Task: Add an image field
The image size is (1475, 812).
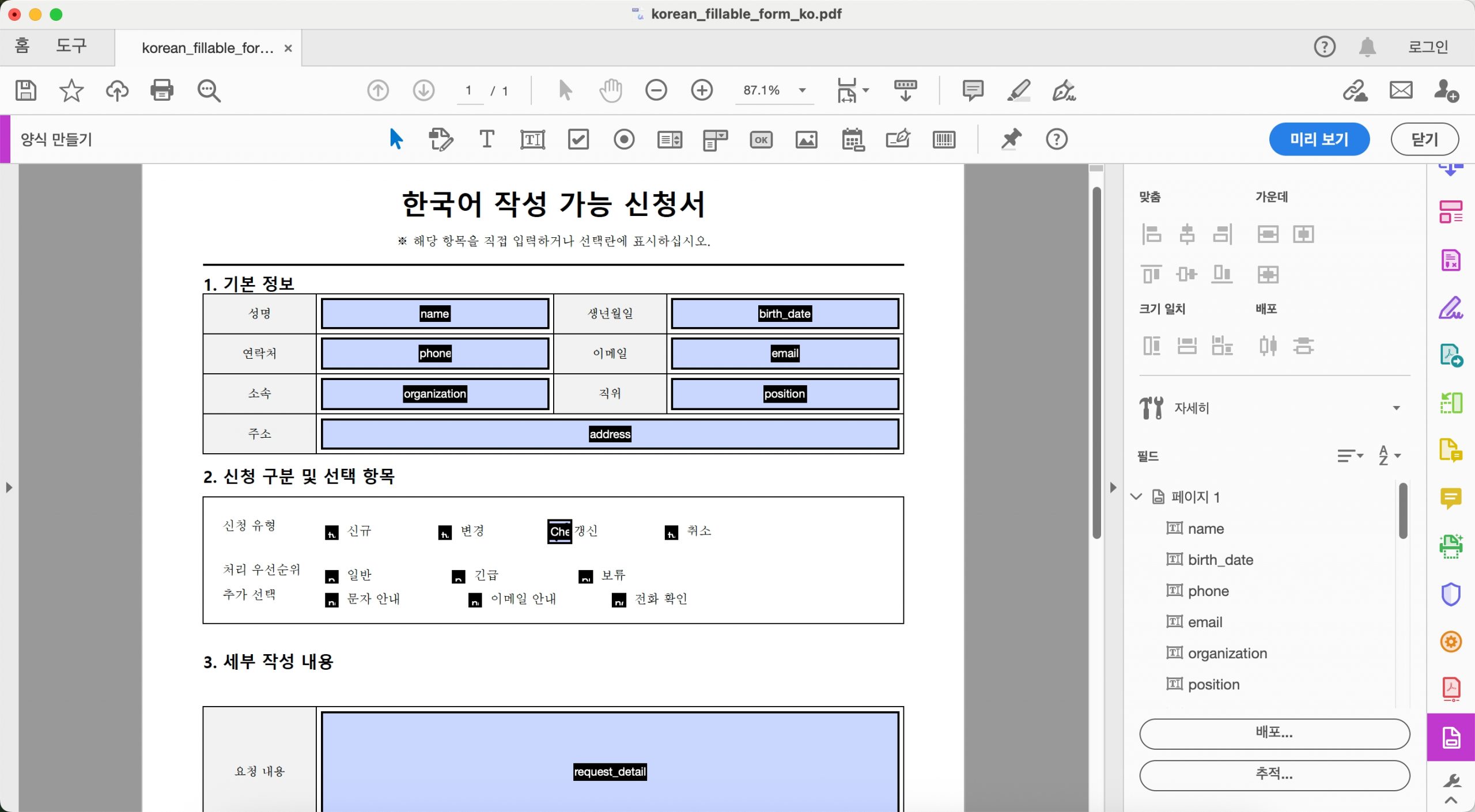Action: 807,139
